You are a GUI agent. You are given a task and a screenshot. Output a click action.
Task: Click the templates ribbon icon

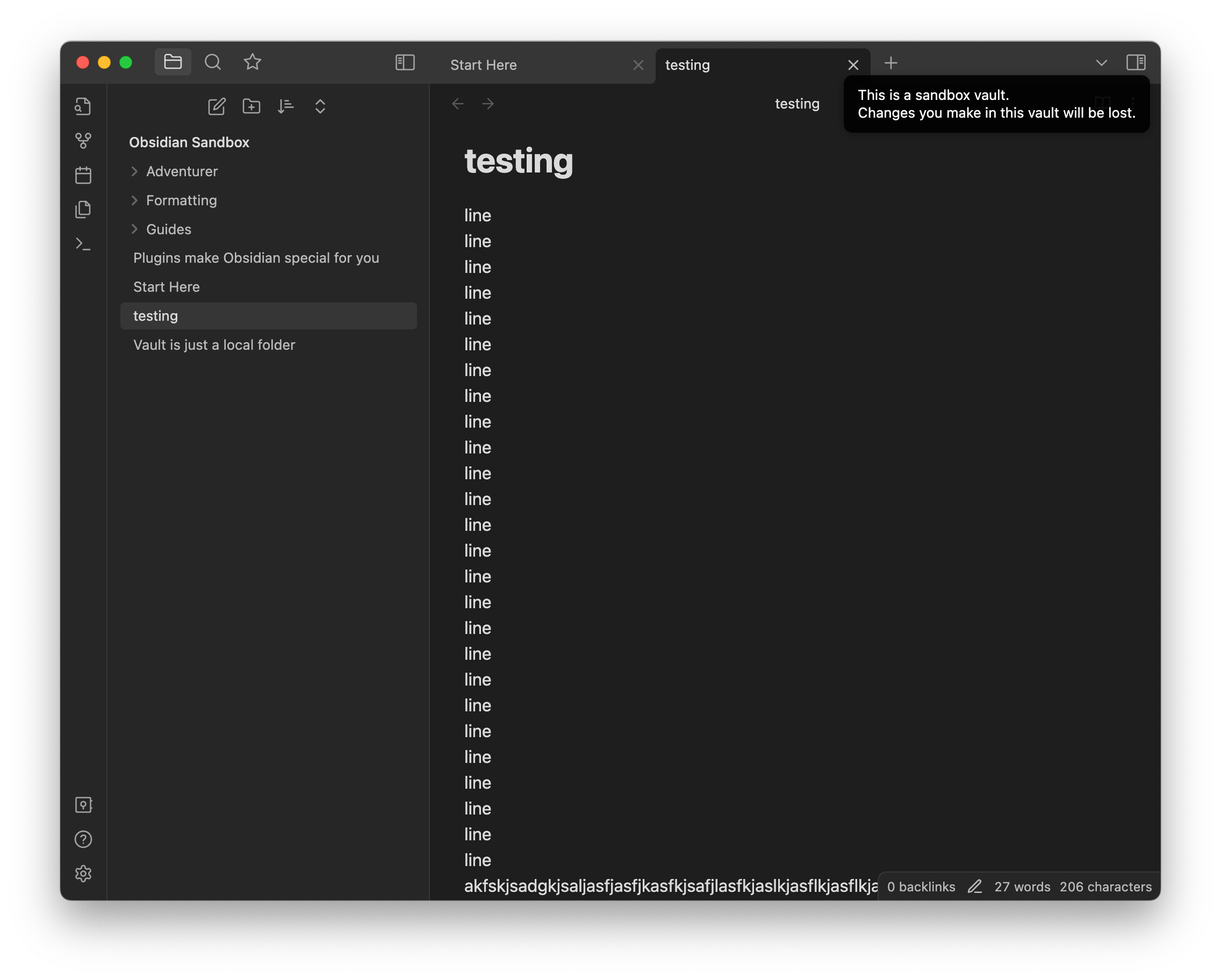click(x=83, y=210)
